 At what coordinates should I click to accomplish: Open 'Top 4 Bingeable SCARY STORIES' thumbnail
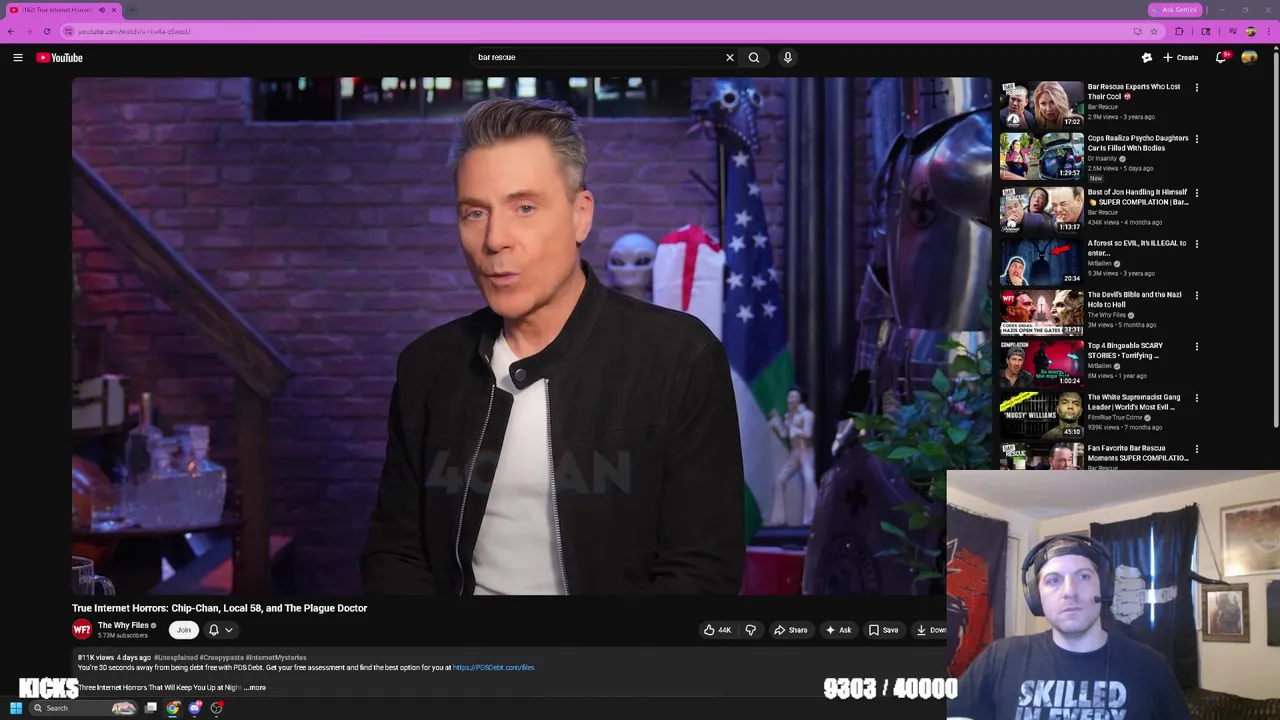(1041, 363)
